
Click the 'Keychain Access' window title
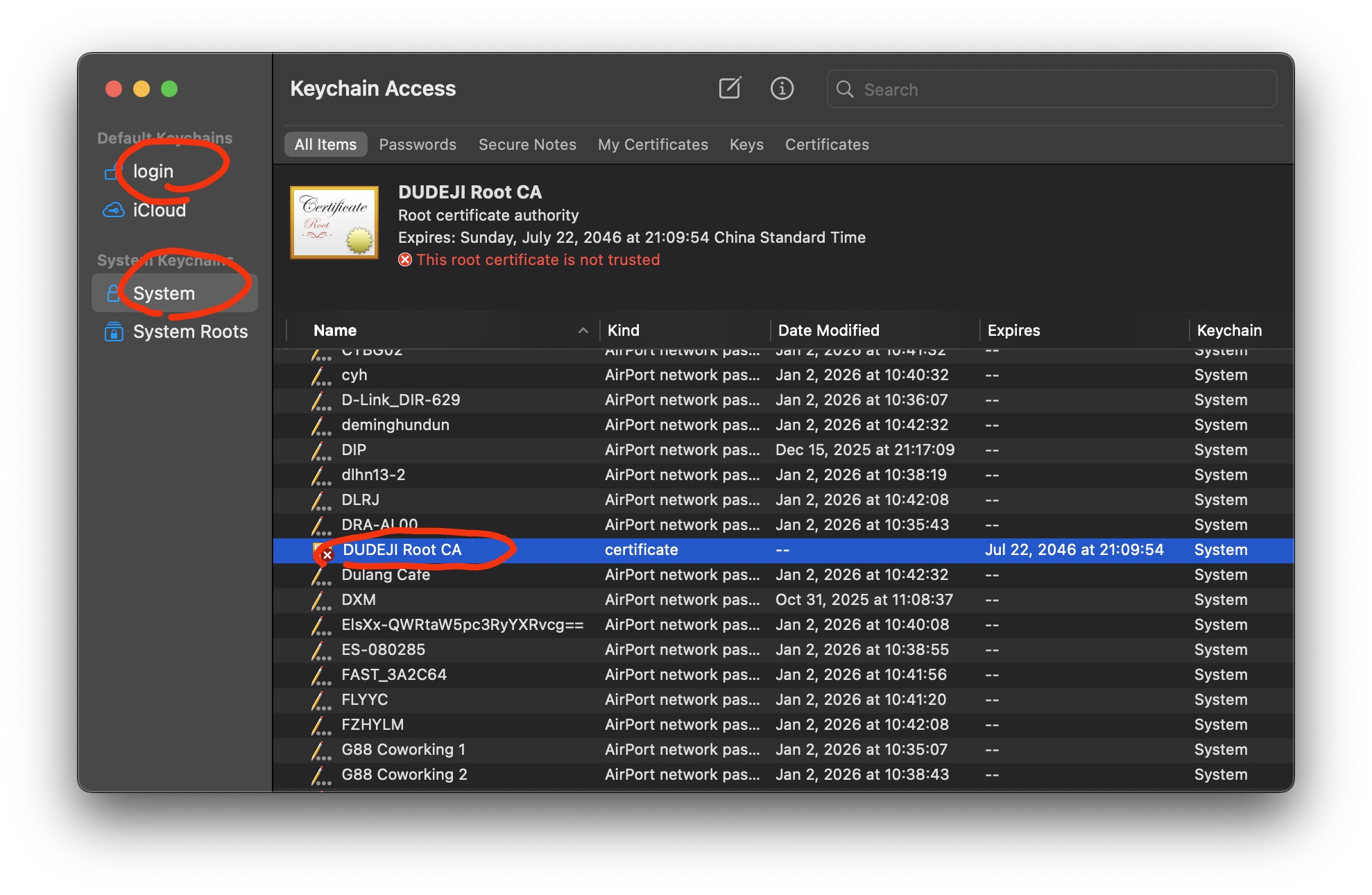[x=373, y=89]
